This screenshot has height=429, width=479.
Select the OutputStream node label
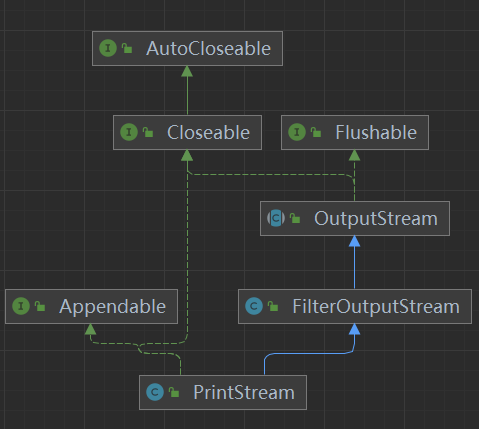point(376,218)
